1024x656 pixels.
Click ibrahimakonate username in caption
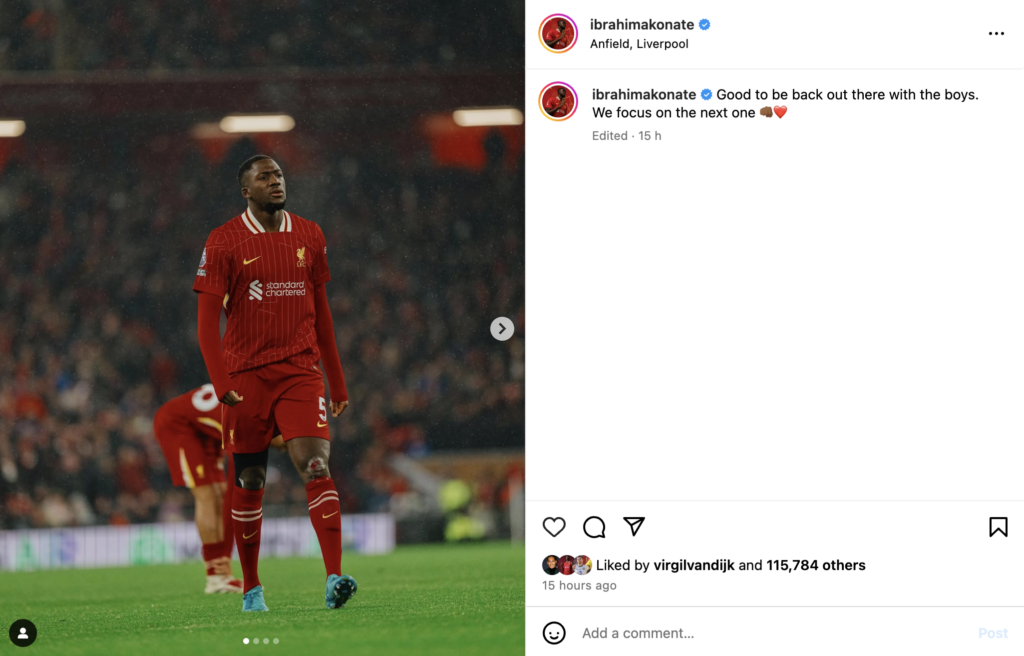[644, 94]
